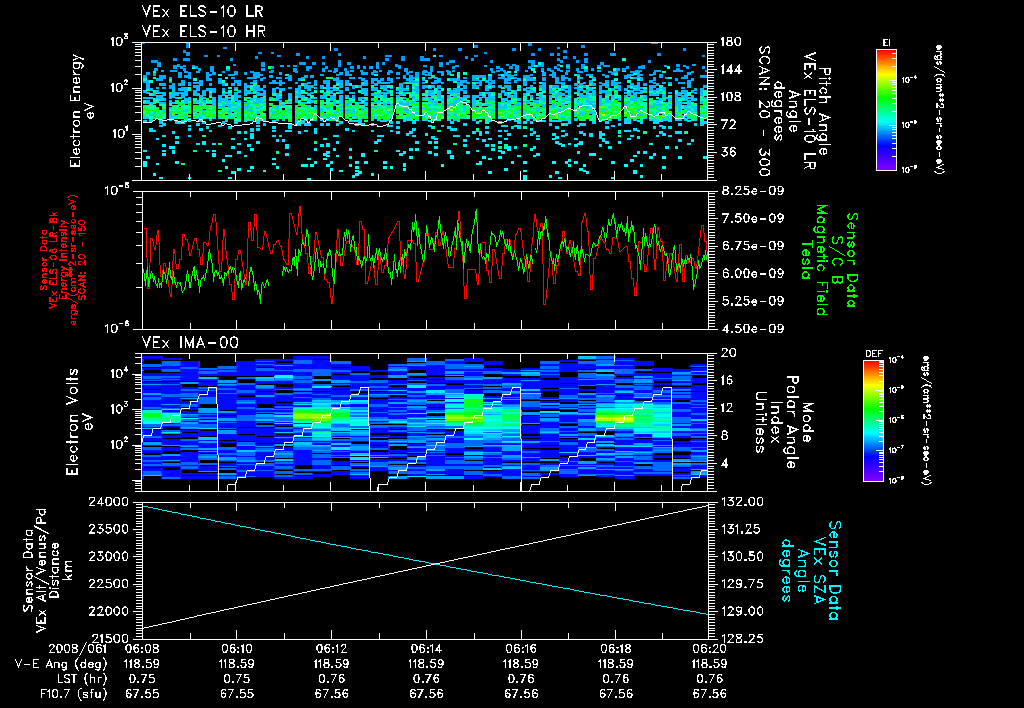The image size is (1024, 708).
Task: Click the "36" pitch angle tick value
Action: [728, 152]
